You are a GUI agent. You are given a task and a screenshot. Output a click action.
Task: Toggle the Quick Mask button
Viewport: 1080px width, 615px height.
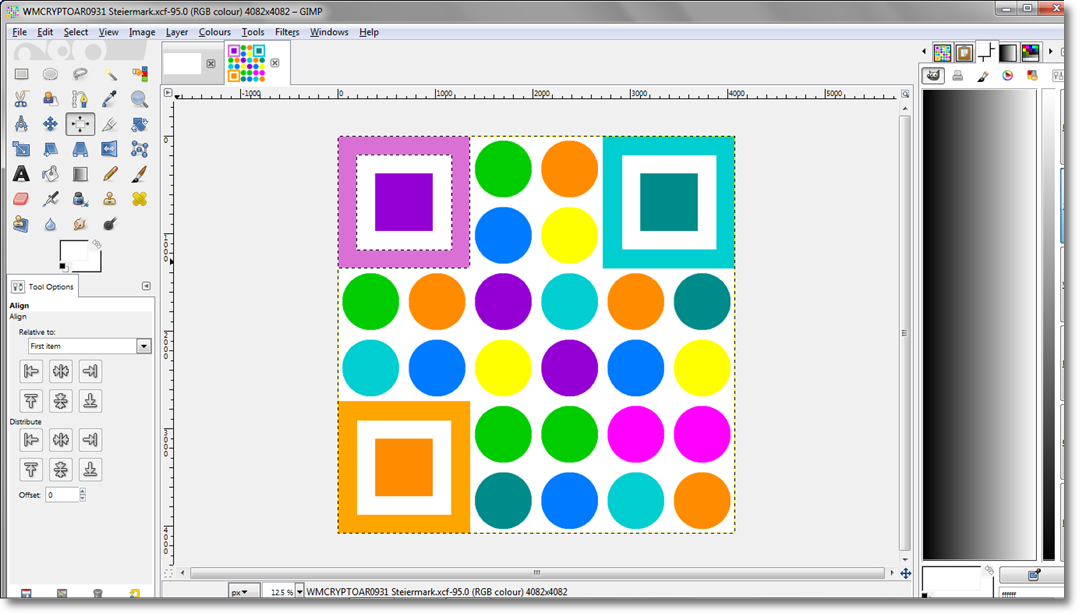(x=169, y=573)
